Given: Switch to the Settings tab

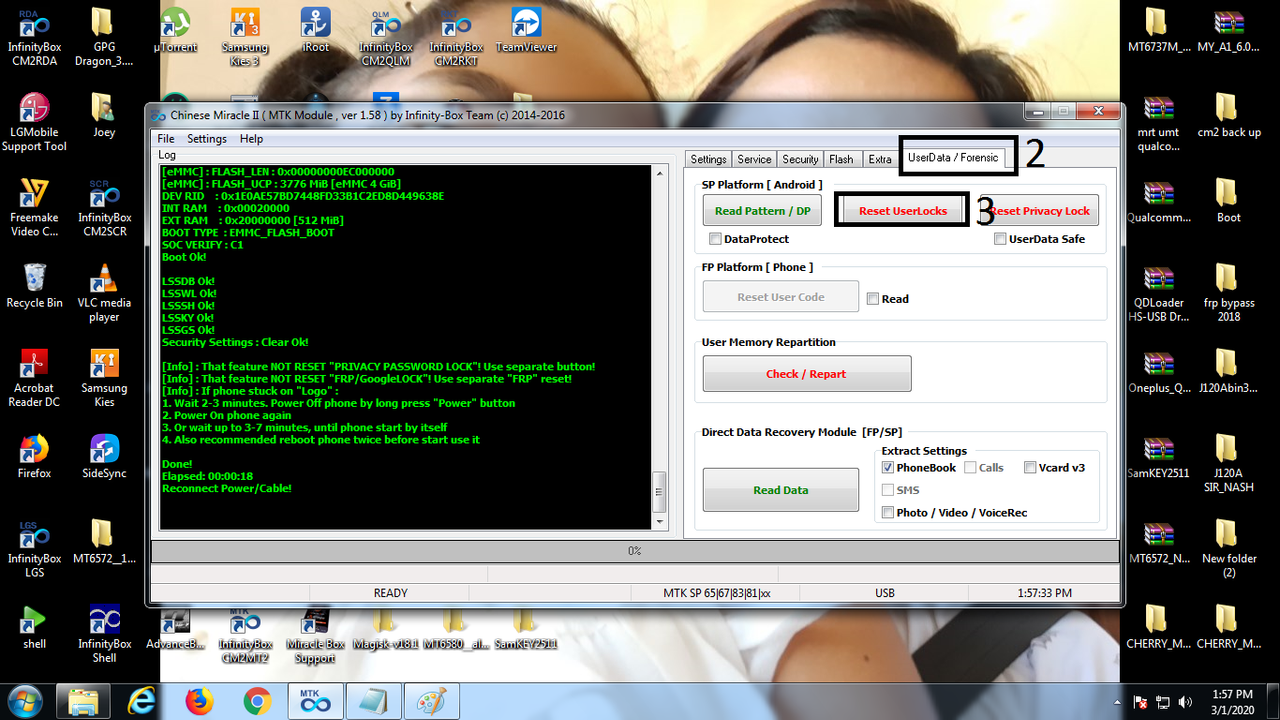Looking at the screenshot, I should [x=708, y=159].
